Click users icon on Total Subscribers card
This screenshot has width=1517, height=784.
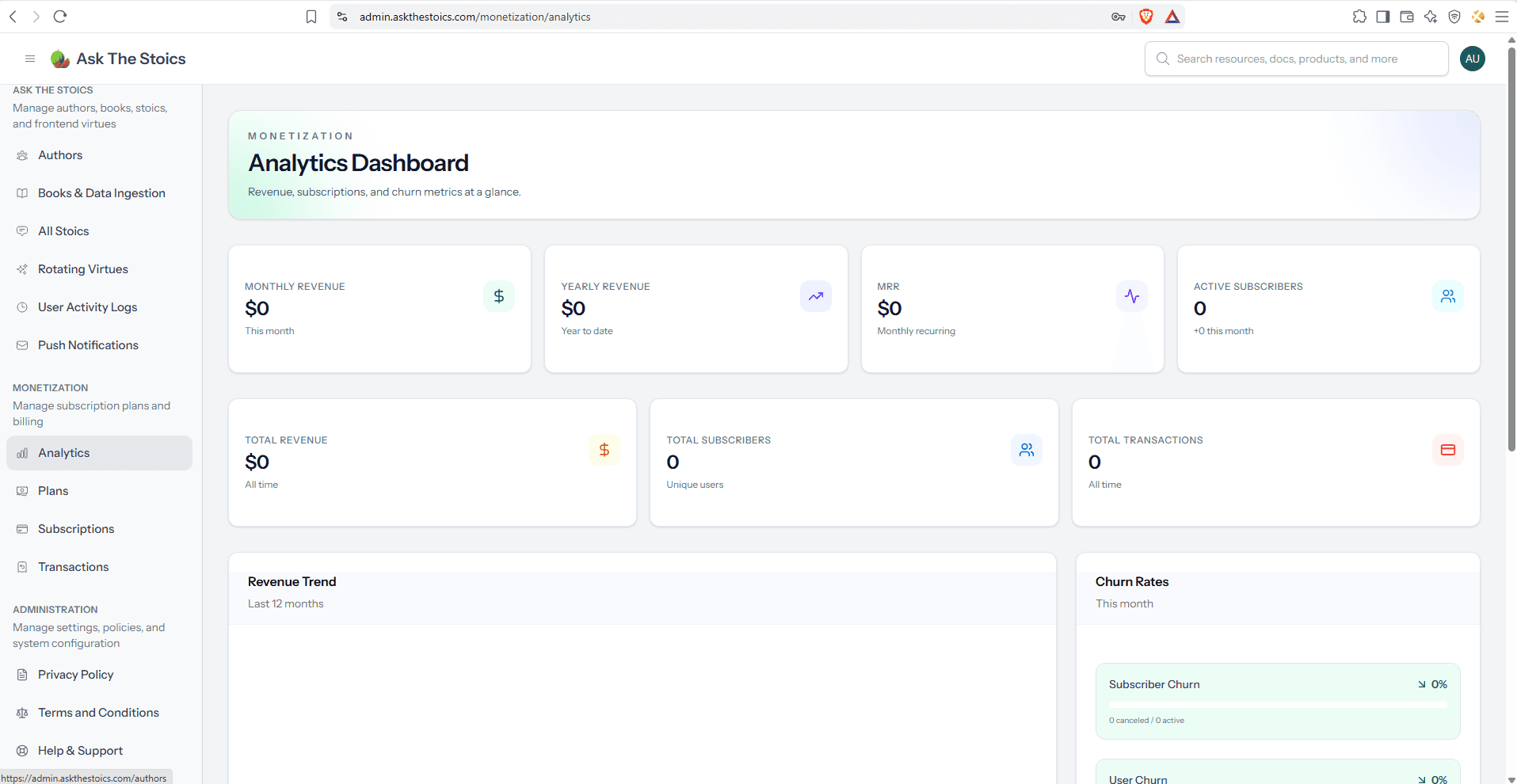1027,450
